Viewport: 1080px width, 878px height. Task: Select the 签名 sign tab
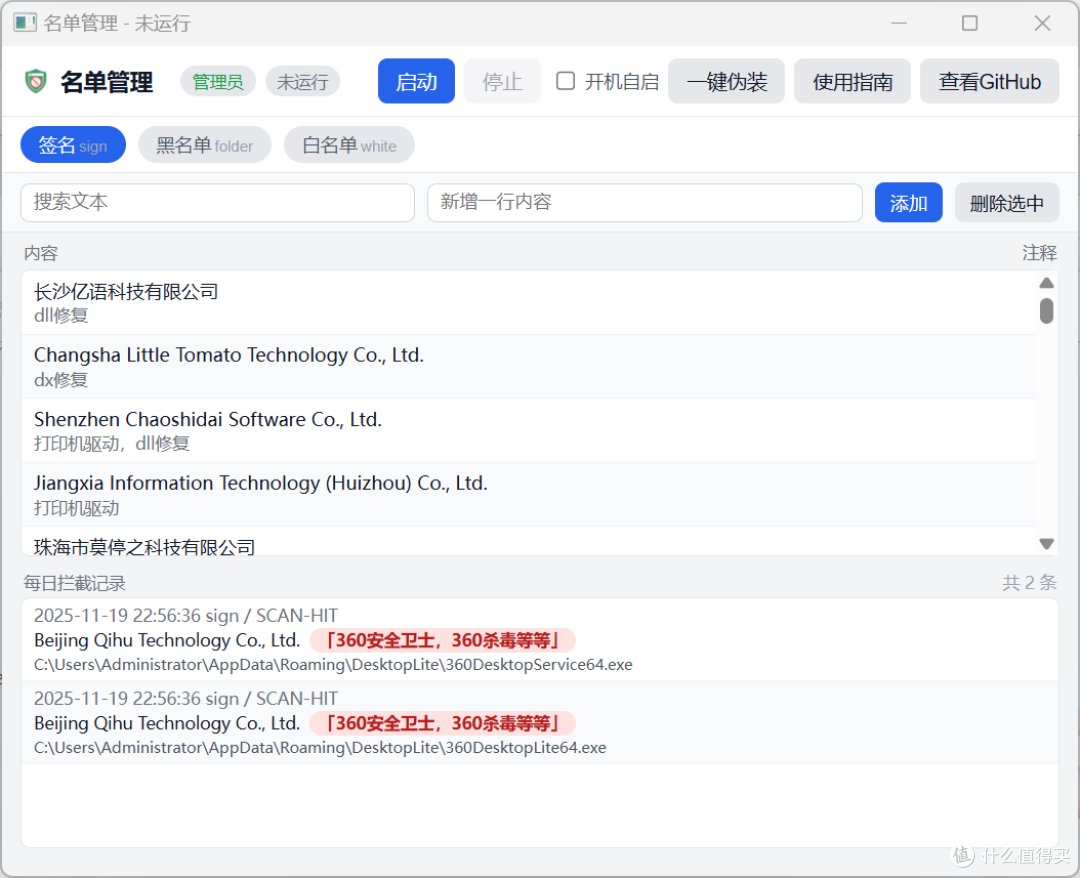point(73,145)
